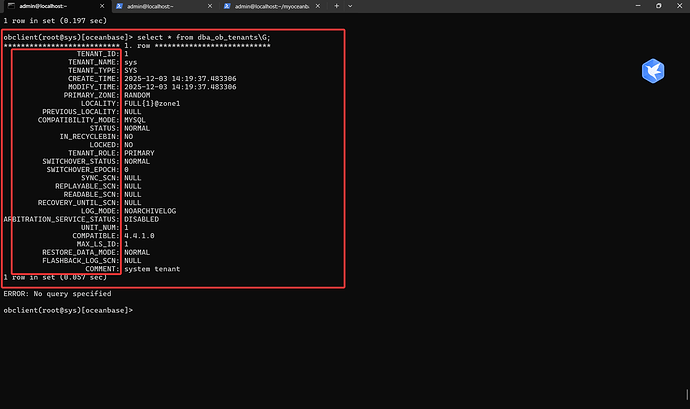Image resolution: width=690 pixels, height=409 pixels.
Task: Click the 'ERROR: No query specified' message
Action: [x=57, y=293]
